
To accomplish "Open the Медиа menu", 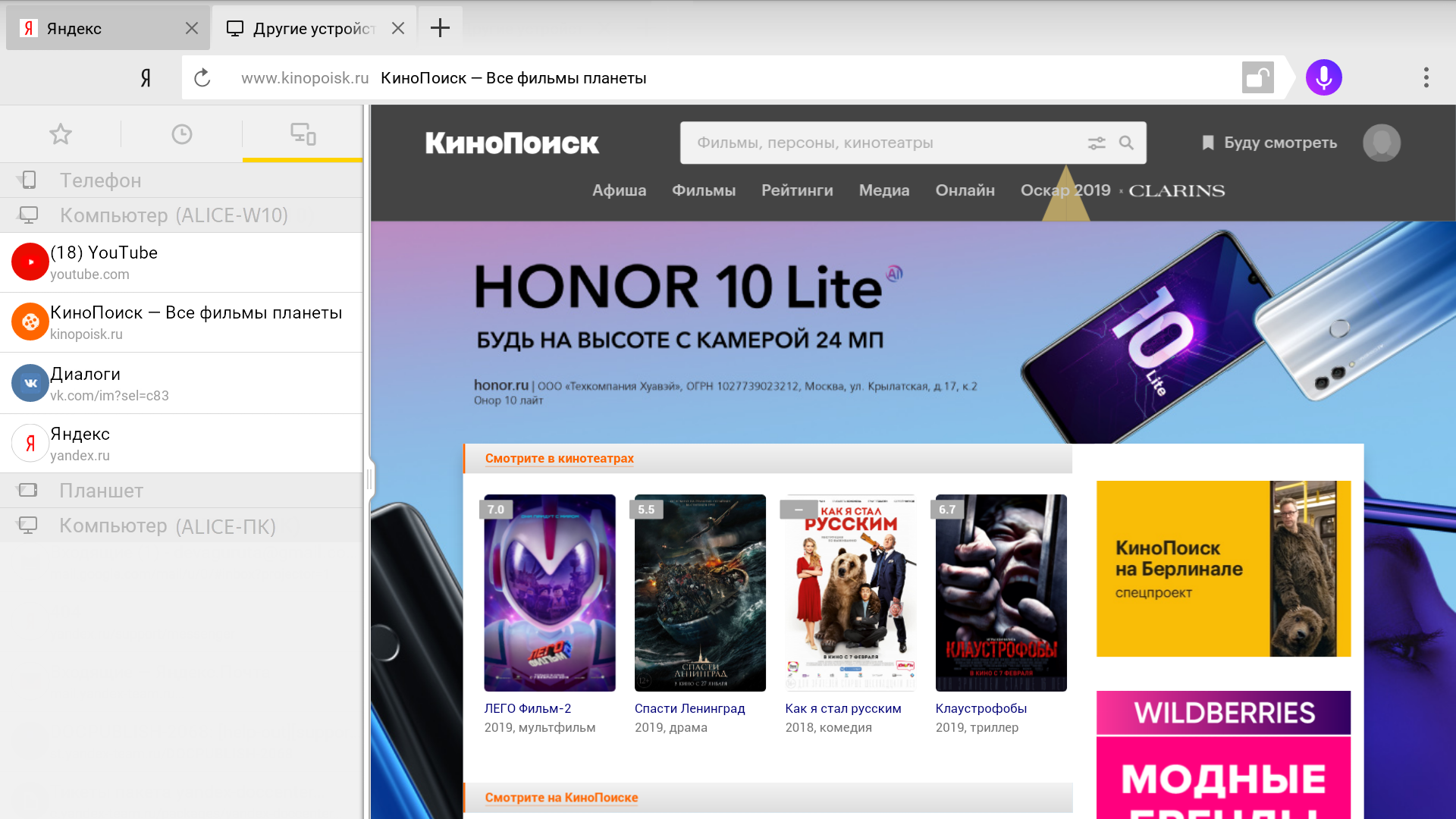I will click(884, 190).
